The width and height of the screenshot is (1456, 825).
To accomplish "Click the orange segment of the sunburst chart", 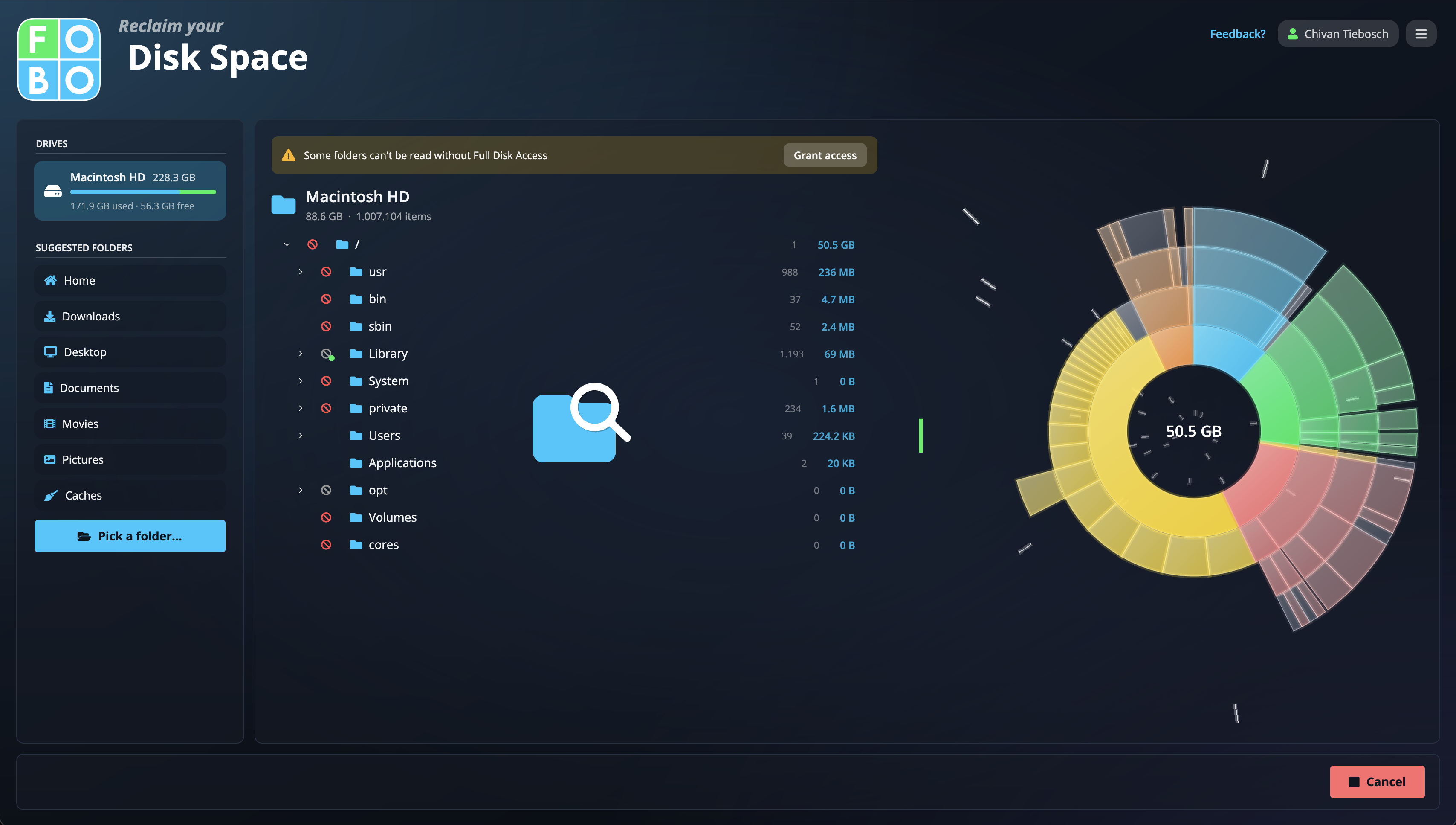I will 1175,347.
